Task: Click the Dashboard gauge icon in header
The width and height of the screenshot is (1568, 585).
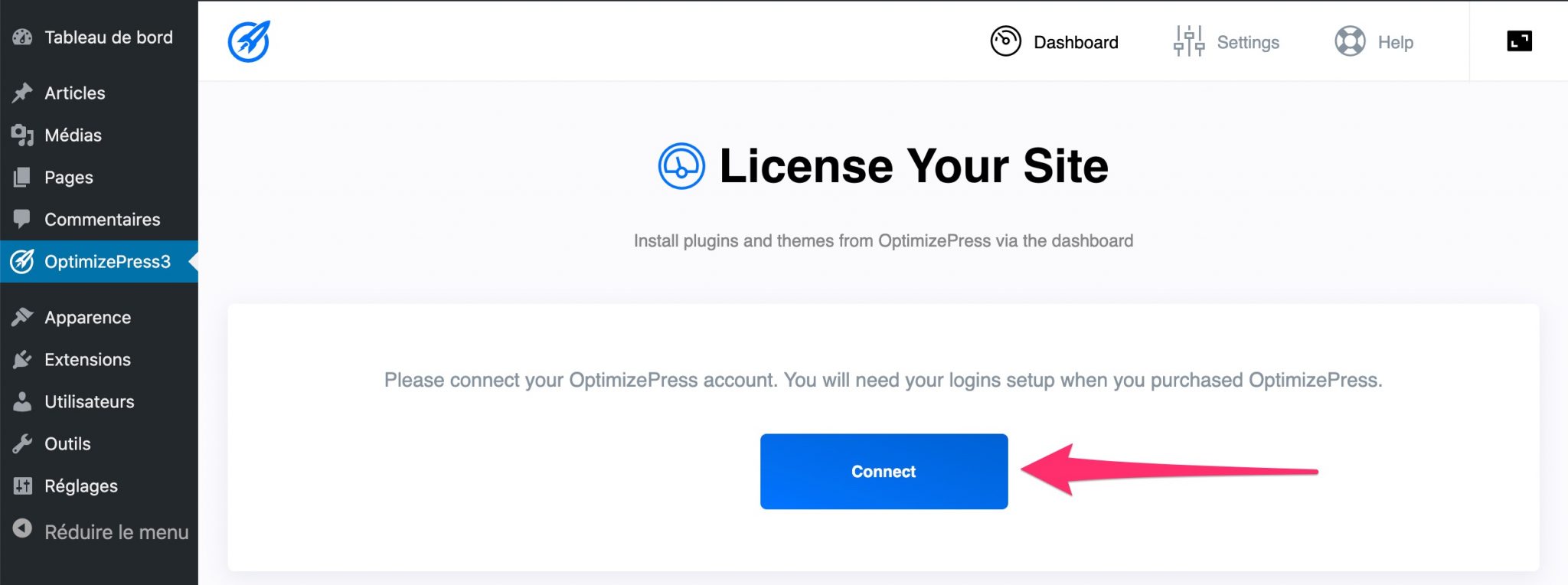Action: pyautogui.click(x=1006, y=41)
